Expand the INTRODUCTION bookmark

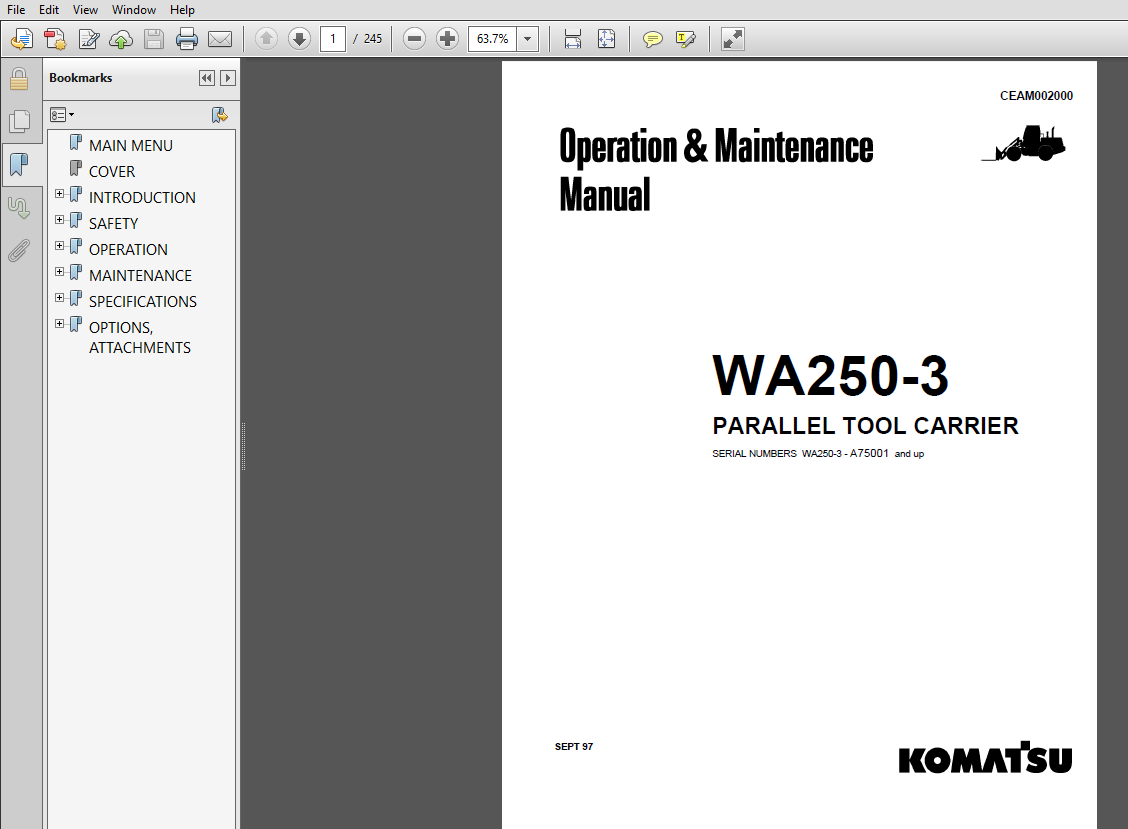pos(60,194)
